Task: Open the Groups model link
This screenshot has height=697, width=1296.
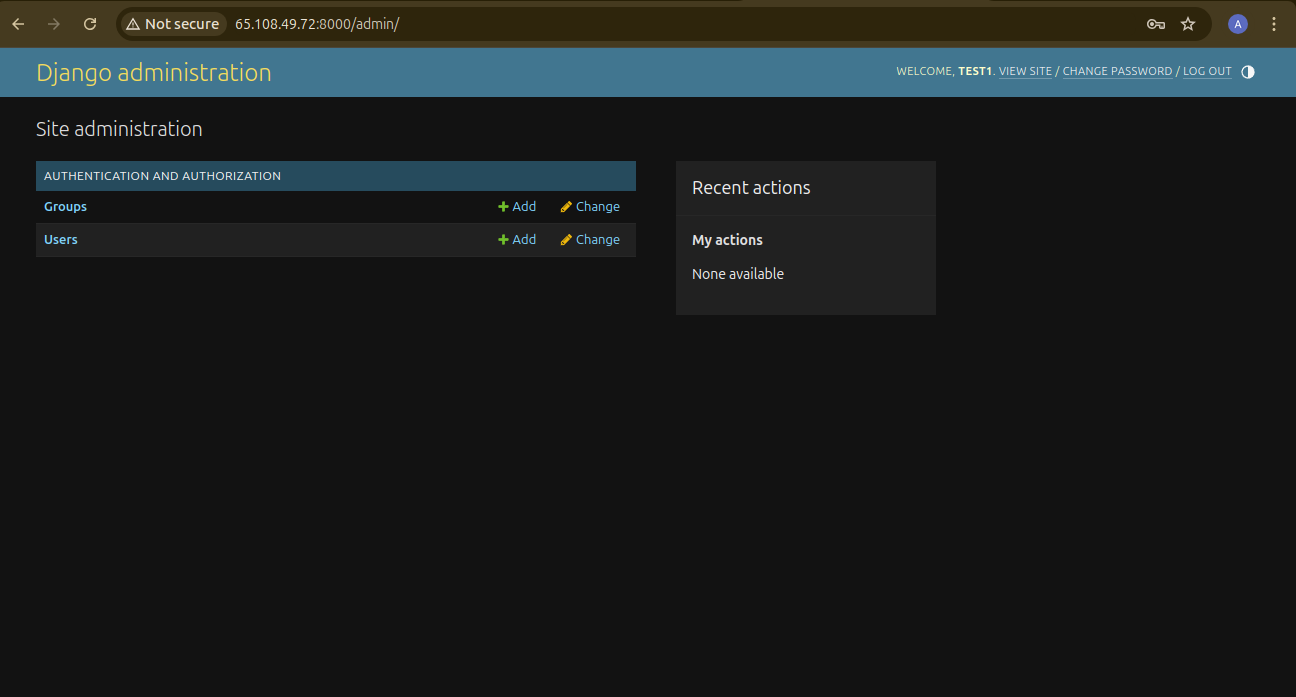Action: tap(65, 207)
